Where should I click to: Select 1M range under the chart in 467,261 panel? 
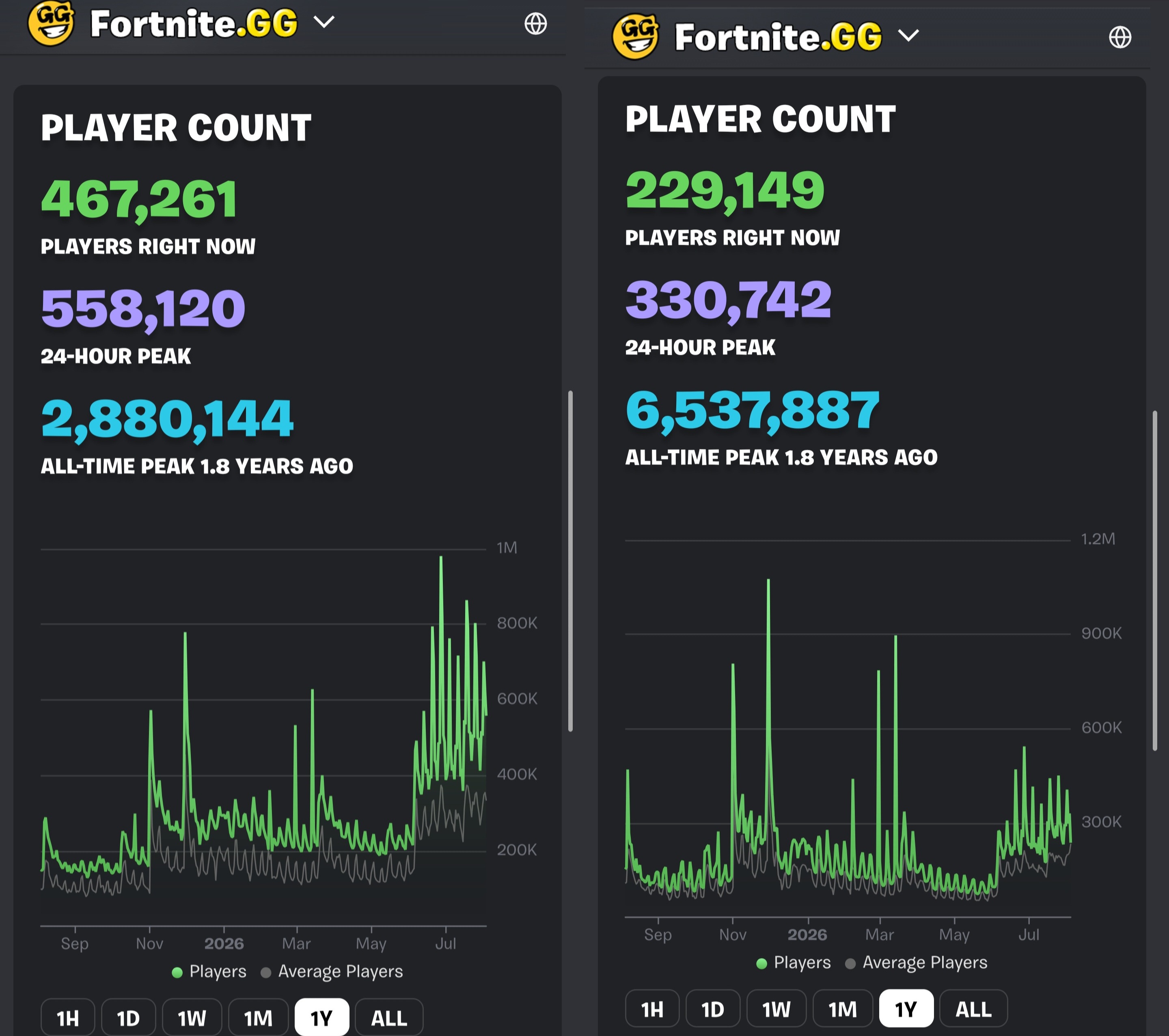(x=259, y=1018)
